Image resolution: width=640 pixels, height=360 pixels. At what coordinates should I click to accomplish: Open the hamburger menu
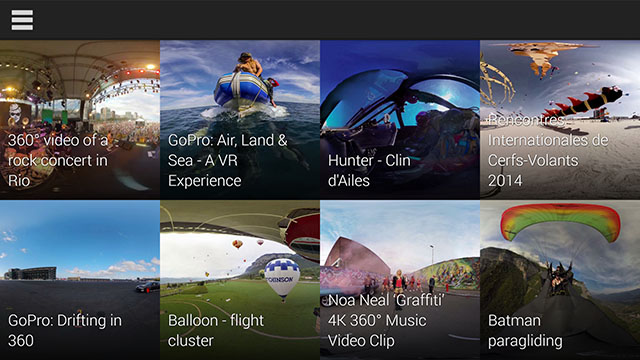tap(22, 20)
